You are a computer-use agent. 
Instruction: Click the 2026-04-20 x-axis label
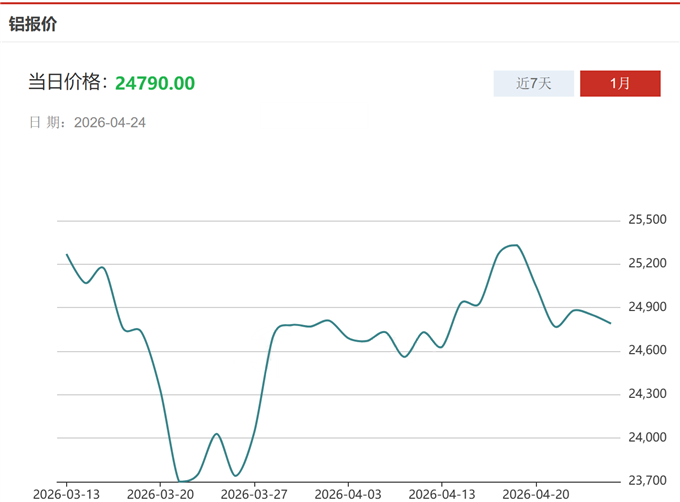click(535, 494)
